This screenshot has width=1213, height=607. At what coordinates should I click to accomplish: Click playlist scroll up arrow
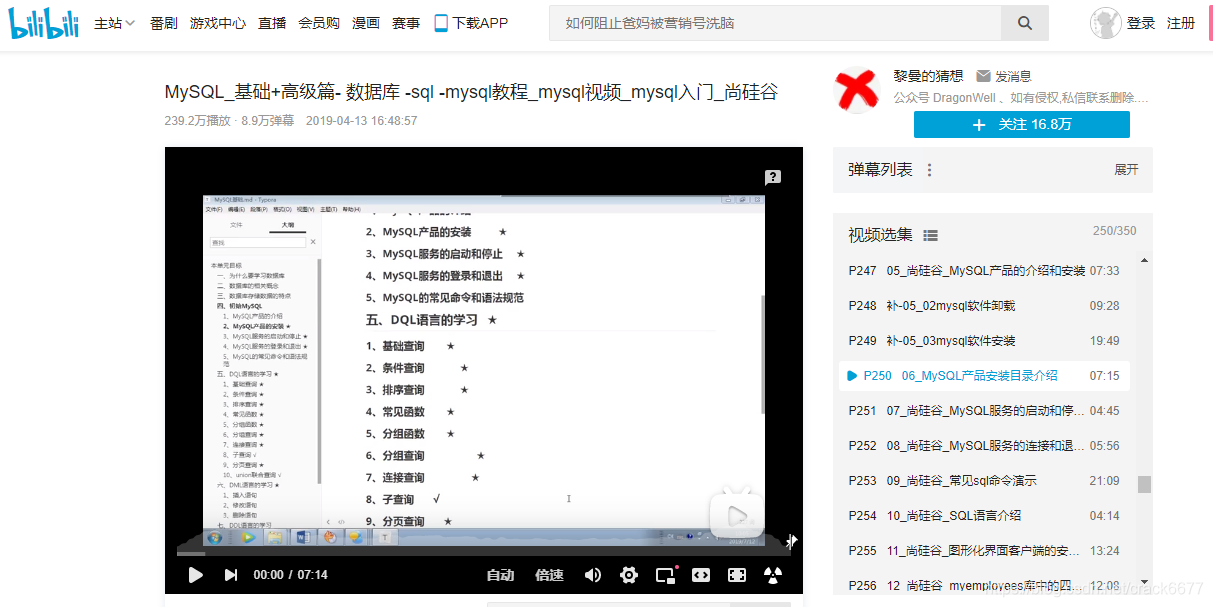coord(1144,261)
